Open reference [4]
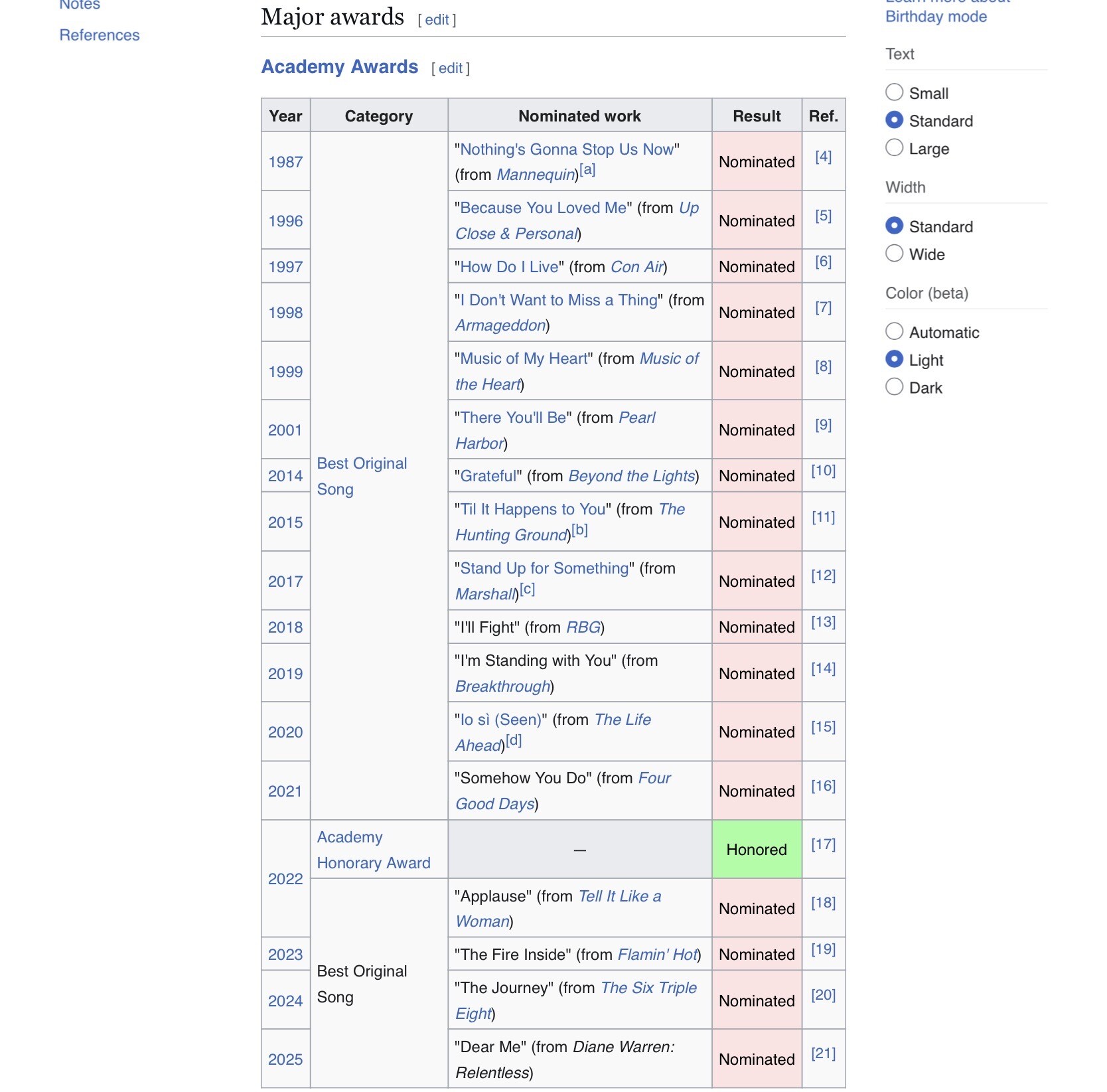The image size is (1107, 1092). (x=823, y=157)
